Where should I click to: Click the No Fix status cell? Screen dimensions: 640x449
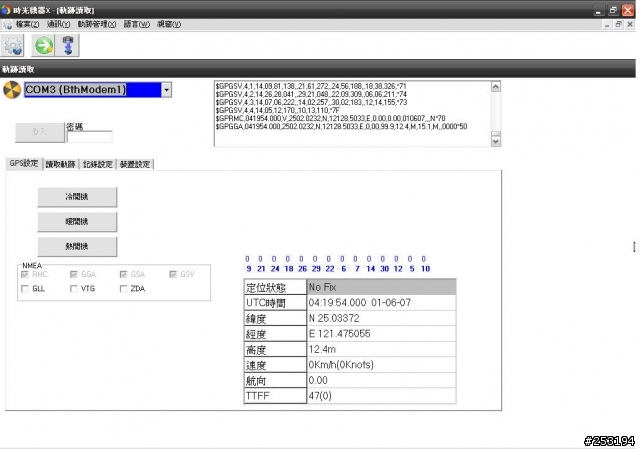tap(381, 287)
